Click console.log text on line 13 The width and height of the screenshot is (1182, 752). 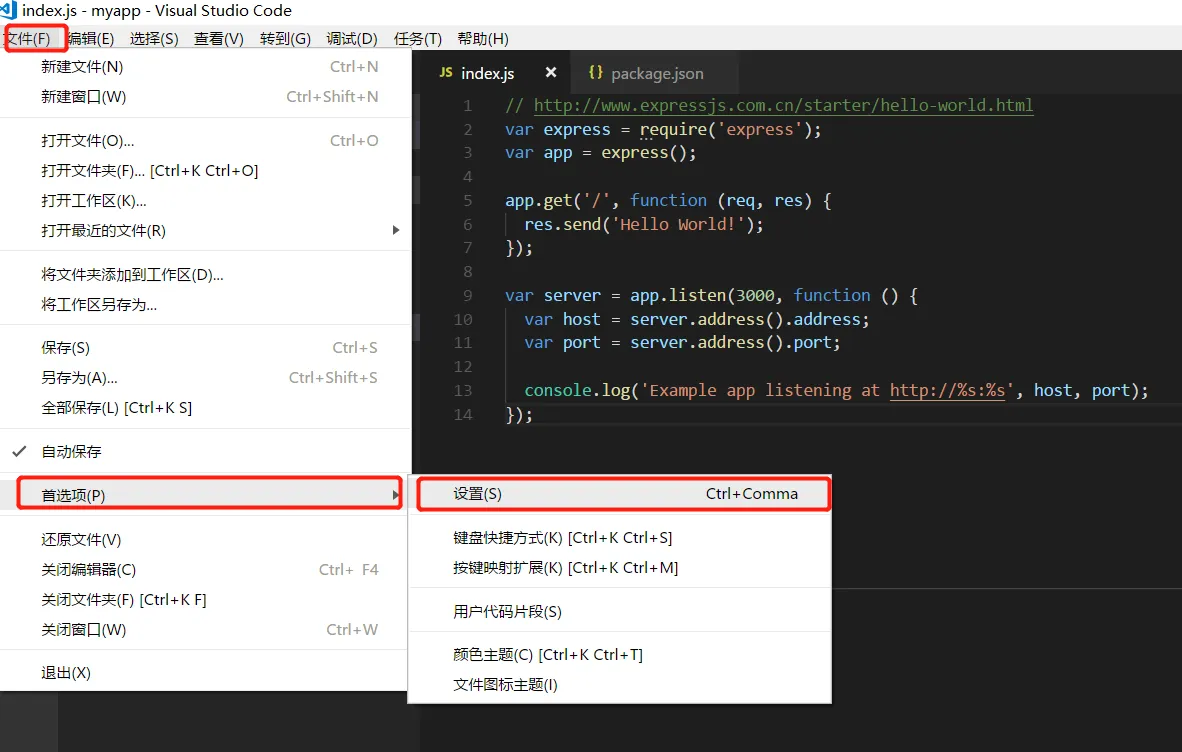tap(577, 390)
